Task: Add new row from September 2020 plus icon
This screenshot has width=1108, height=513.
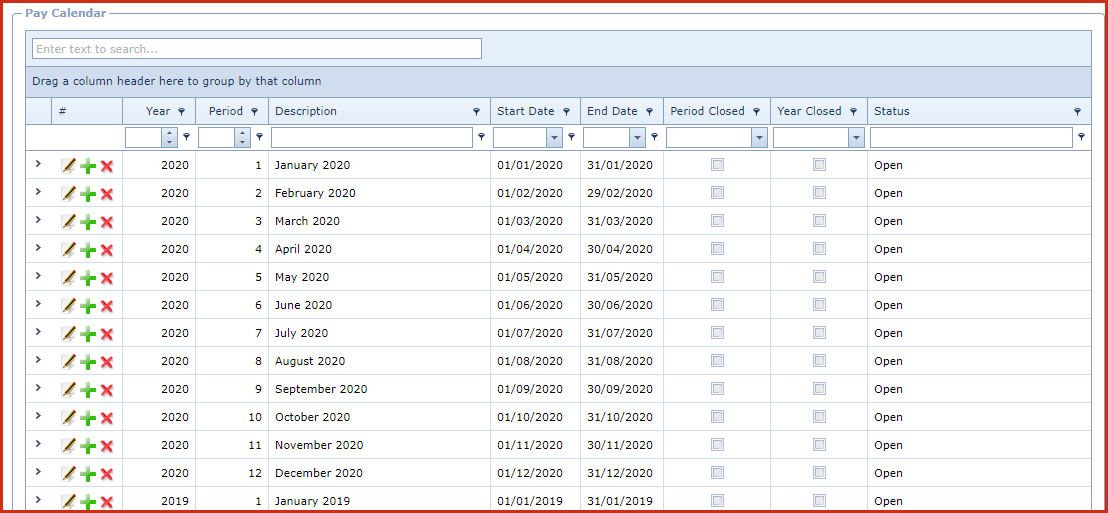Action: tap(88, 390)
